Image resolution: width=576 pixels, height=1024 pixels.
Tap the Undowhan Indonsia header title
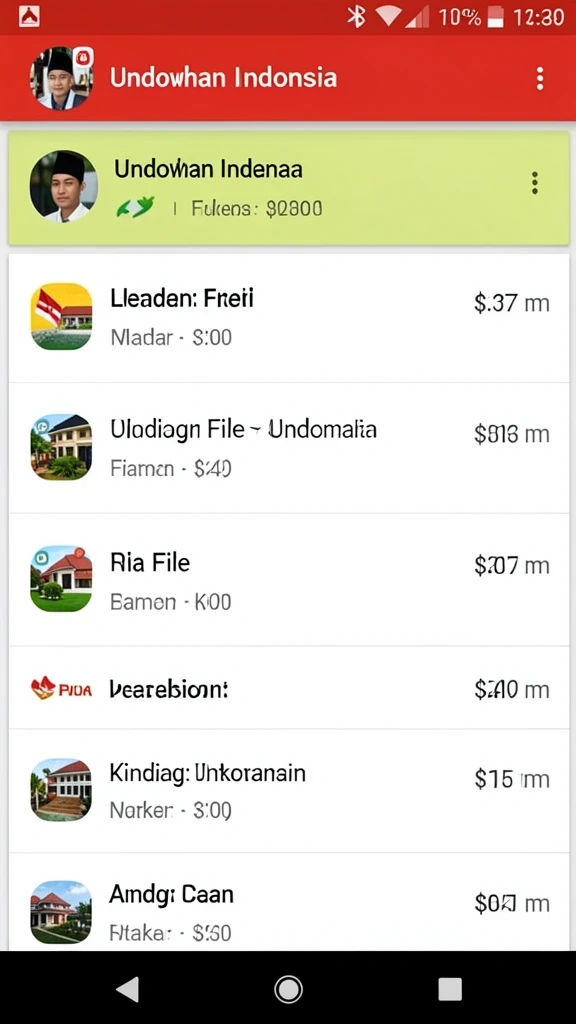tap(223, 78)
